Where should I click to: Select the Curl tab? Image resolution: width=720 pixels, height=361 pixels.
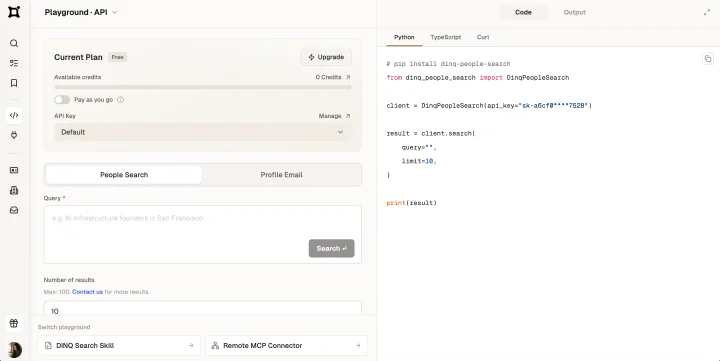coord(483,37)
